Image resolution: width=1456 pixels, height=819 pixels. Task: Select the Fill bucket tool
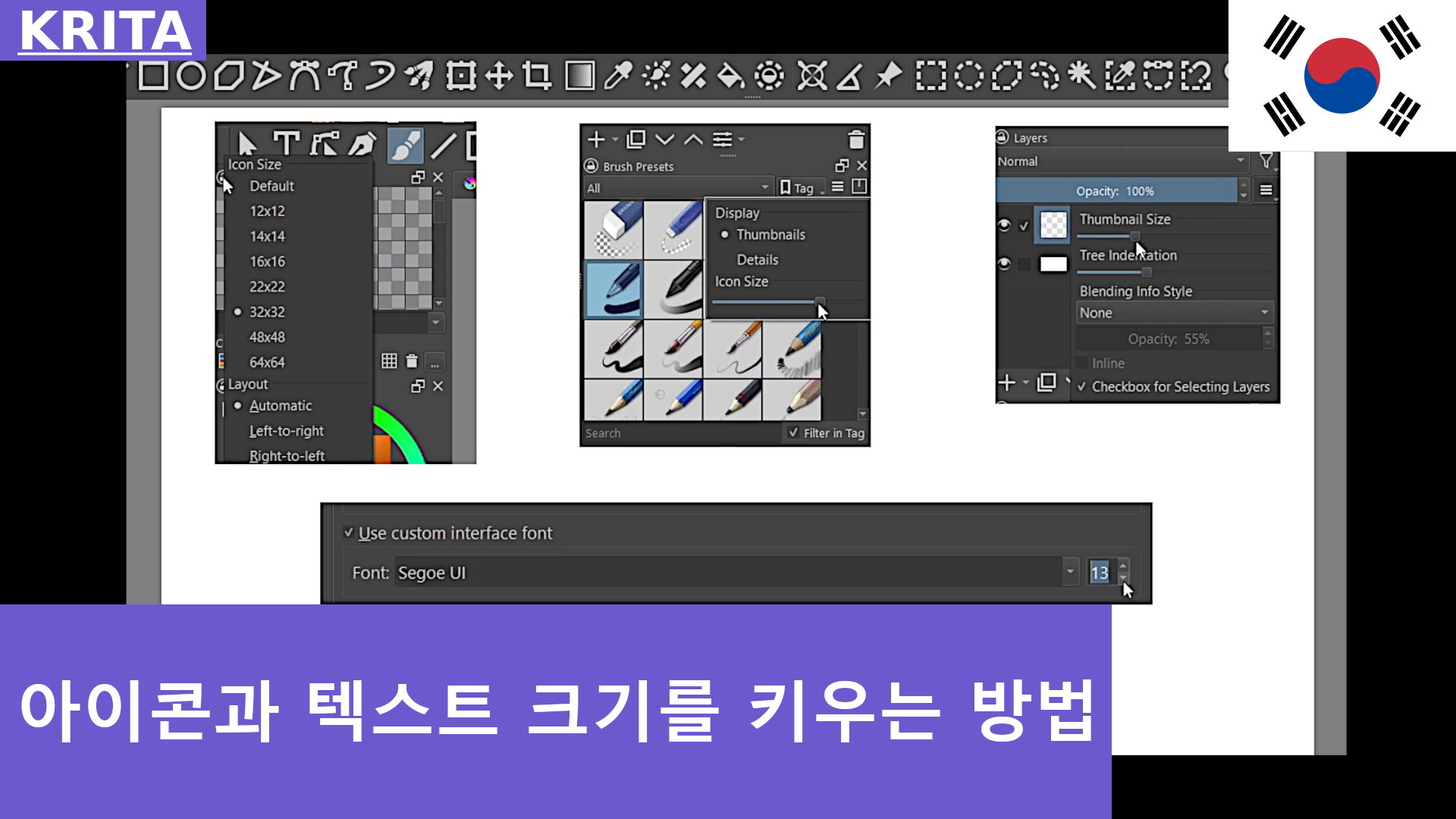[730, 76]
